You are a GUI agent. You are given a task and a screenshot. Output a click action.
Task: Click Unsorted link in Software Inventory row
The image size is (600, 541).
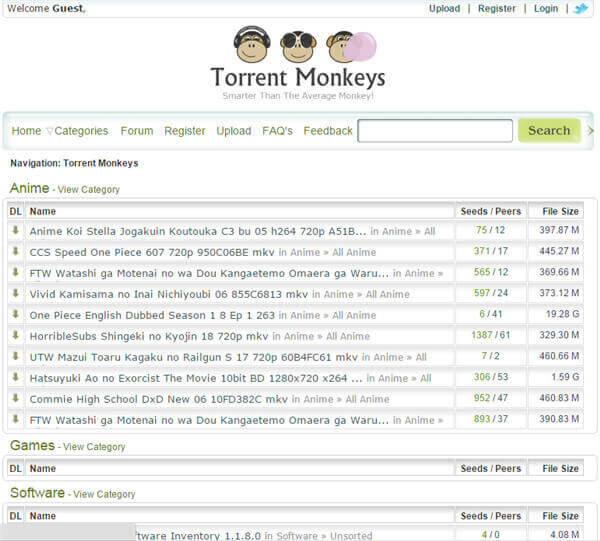coord(351,536)
